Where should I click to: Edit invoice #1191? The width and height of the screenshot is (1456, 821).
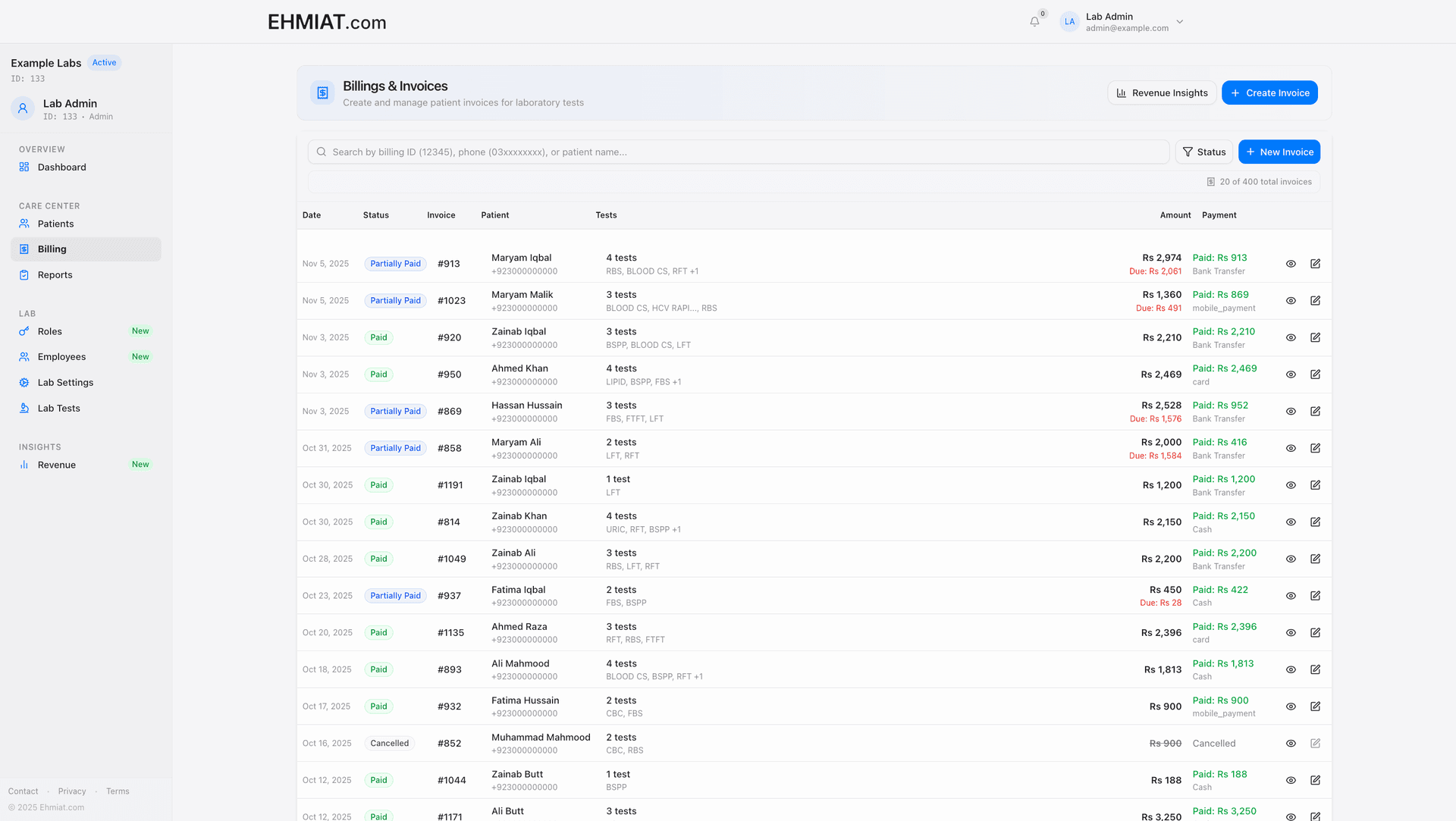(1315, 485)
